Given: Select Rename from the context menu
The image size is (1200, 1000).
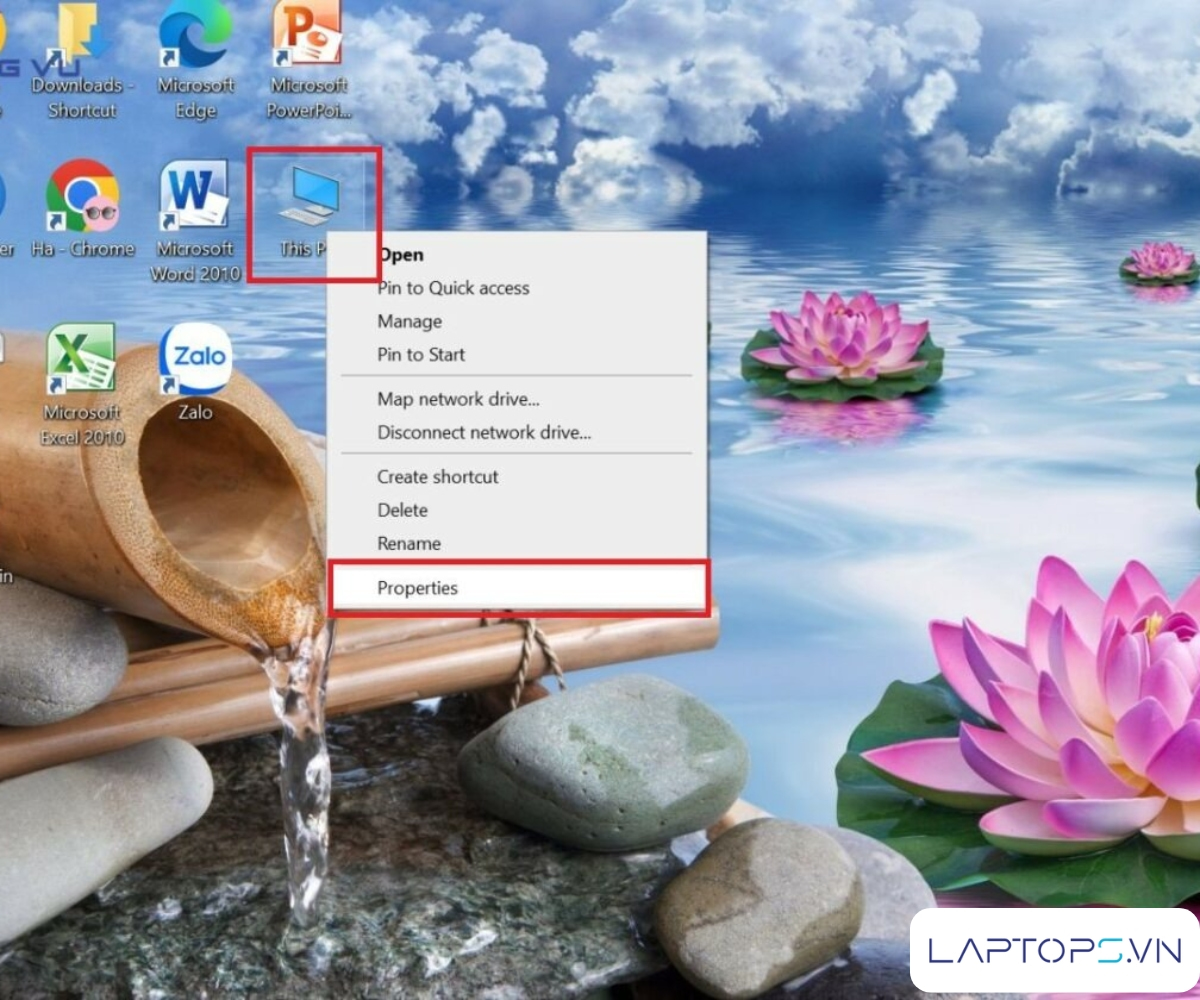Looking at the screenshot, I should click(x=408, y=543).
